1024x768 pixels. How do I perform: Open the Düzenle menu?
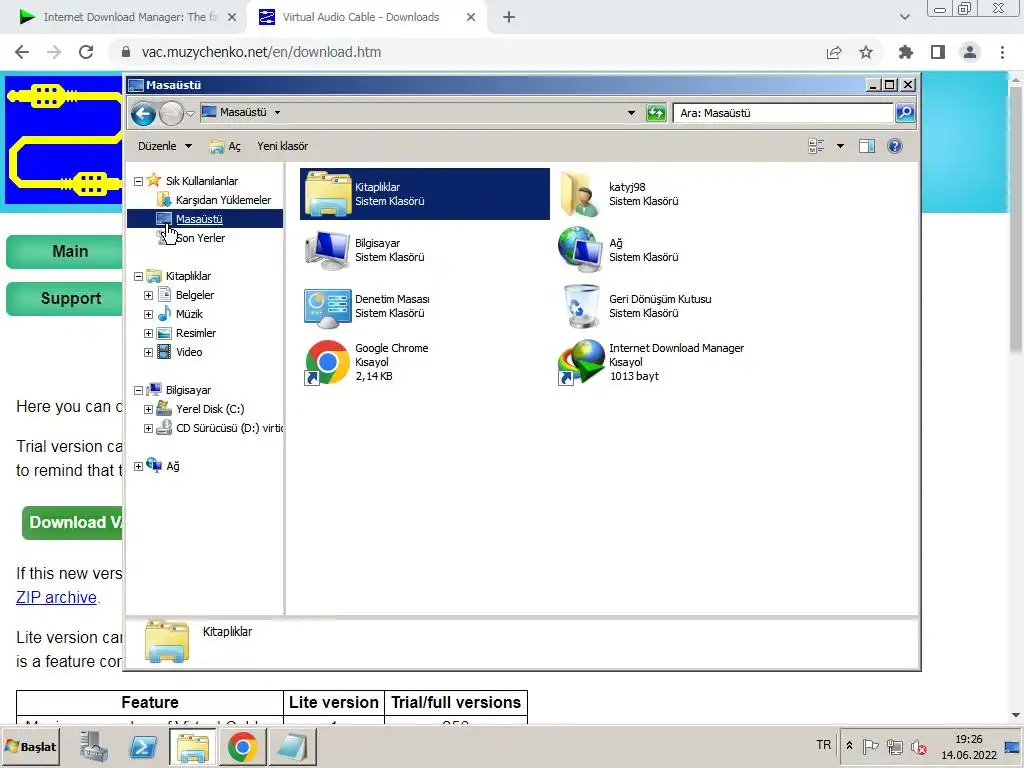coord(165,146)
